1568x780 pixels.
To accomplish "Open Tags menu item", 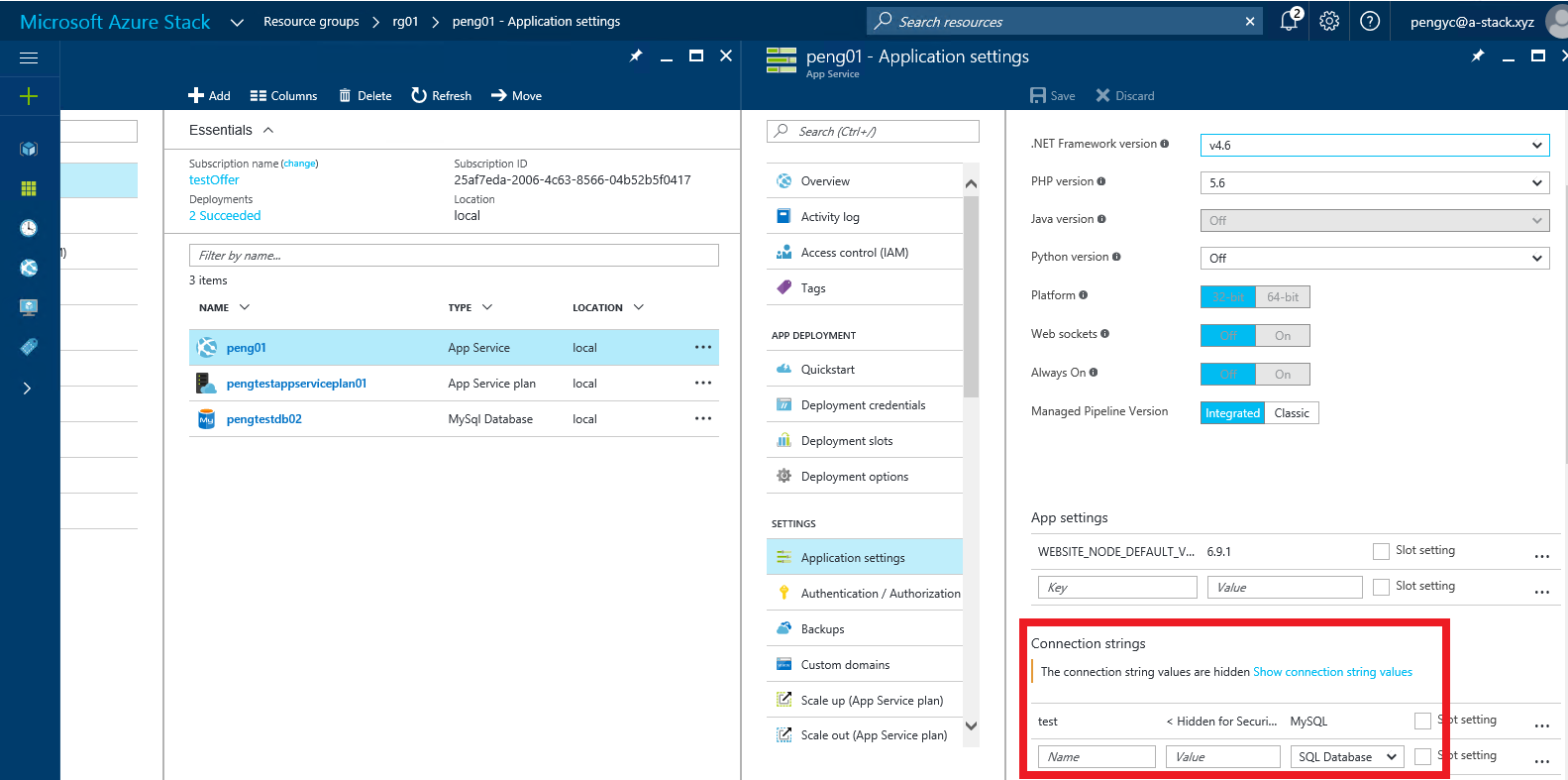I will coord(865,287).
